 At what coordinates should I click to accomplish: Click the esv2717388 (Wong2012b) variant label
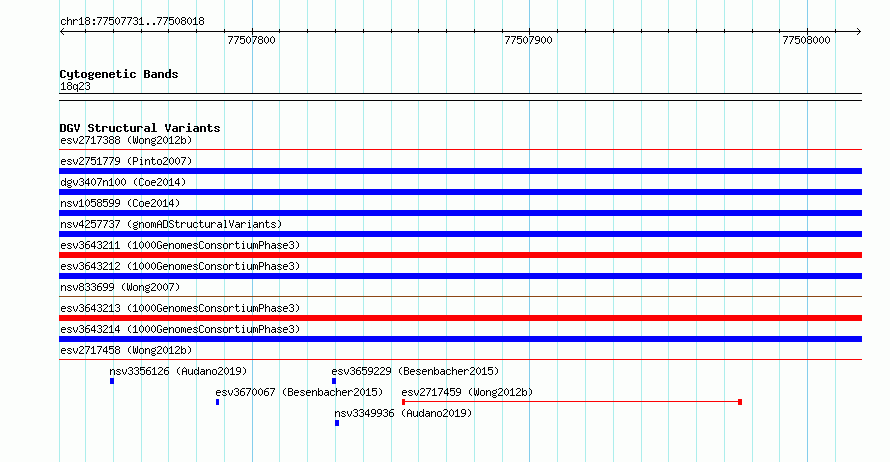(x=126, y=140)
